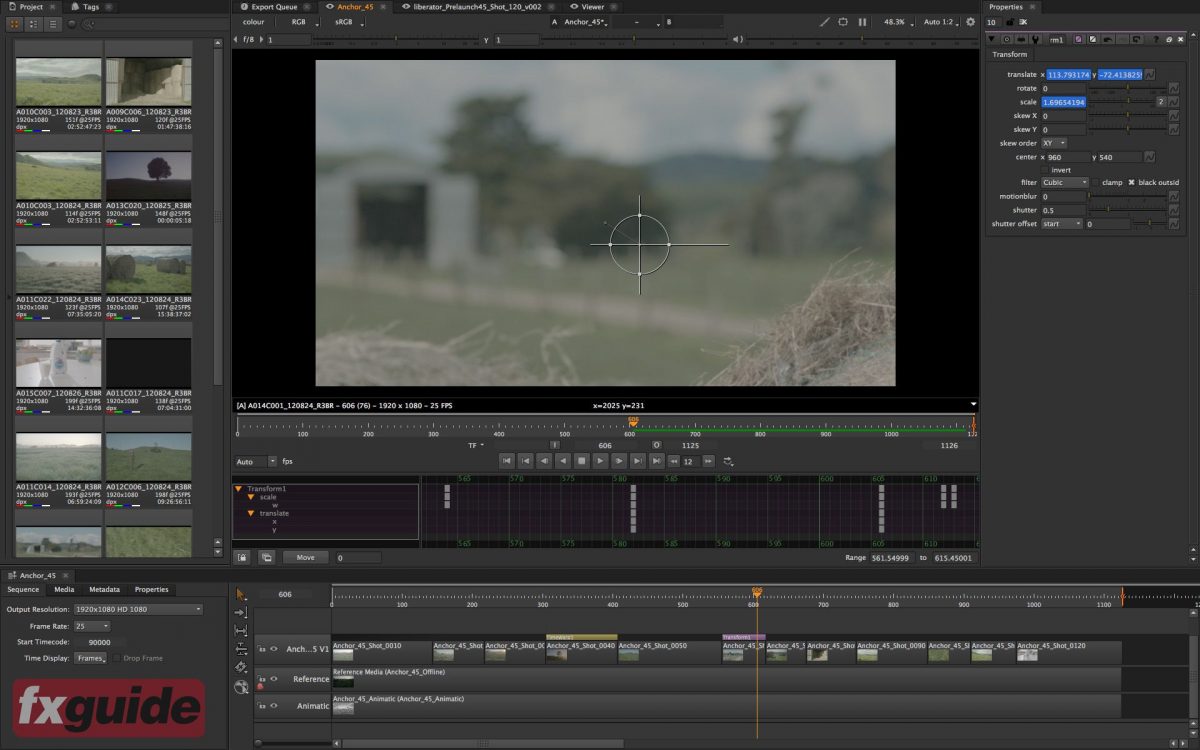Open the skew order XY dropdown
Screen dimensions: 1200x750
1055,143
